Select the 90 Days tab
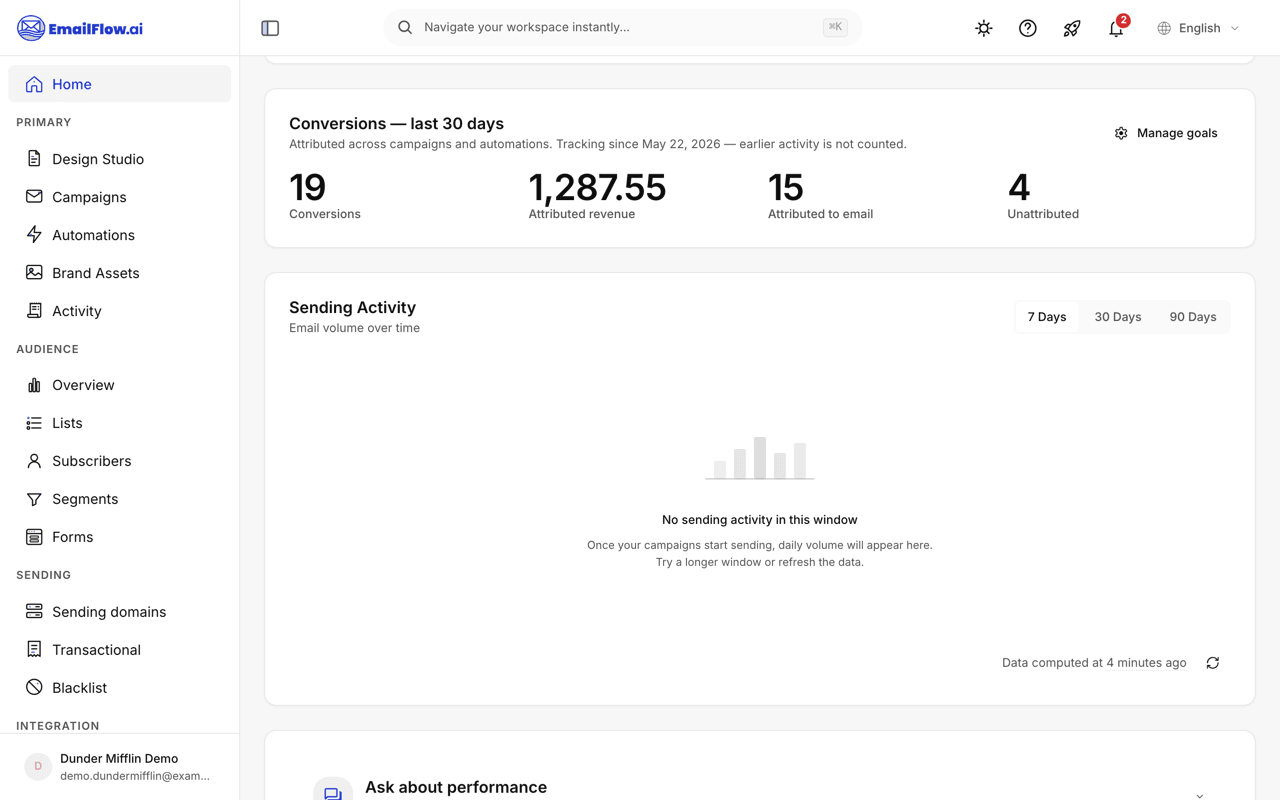1280x800 pixels. tap(1193, 317)
